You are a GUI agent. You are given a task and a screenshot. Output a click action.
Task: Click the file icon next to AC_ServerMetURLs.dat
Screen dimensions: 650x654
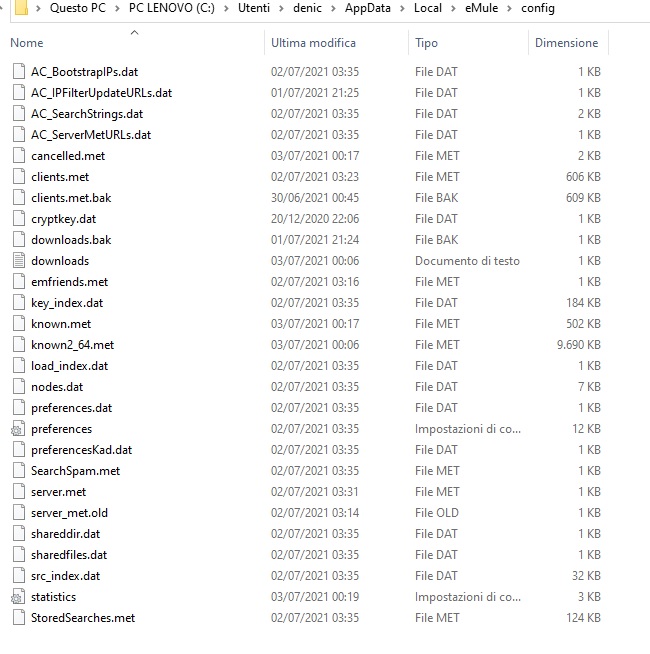point(19,134)
